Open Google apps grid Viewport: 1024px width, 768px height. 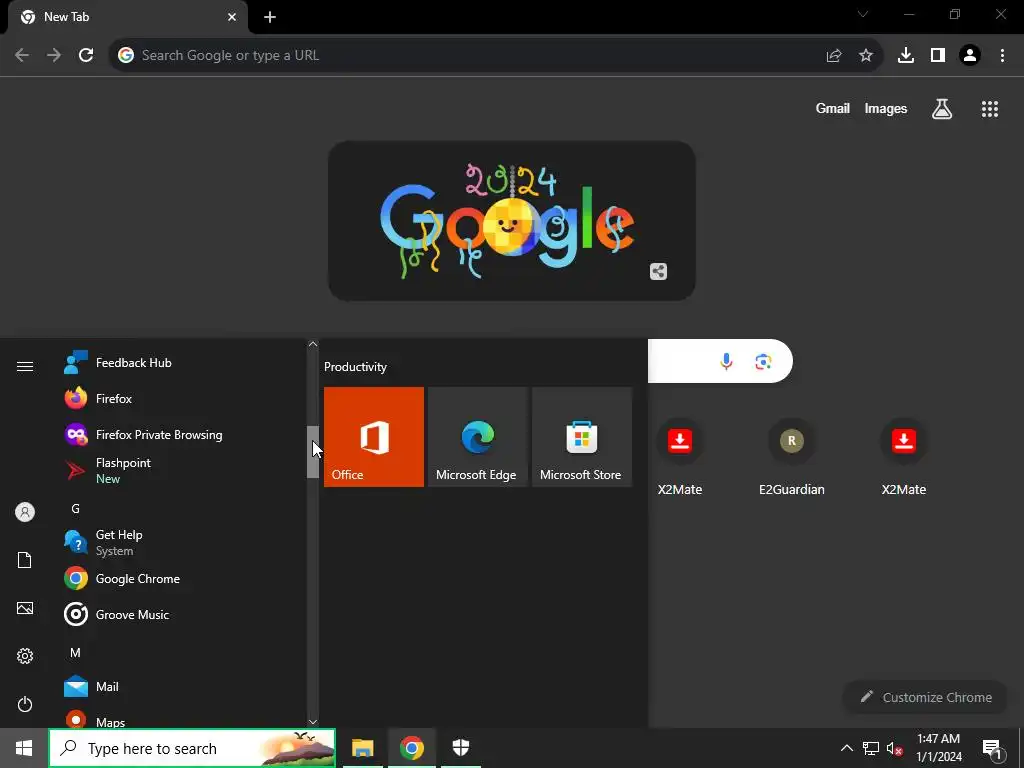[x=990, y=109]
